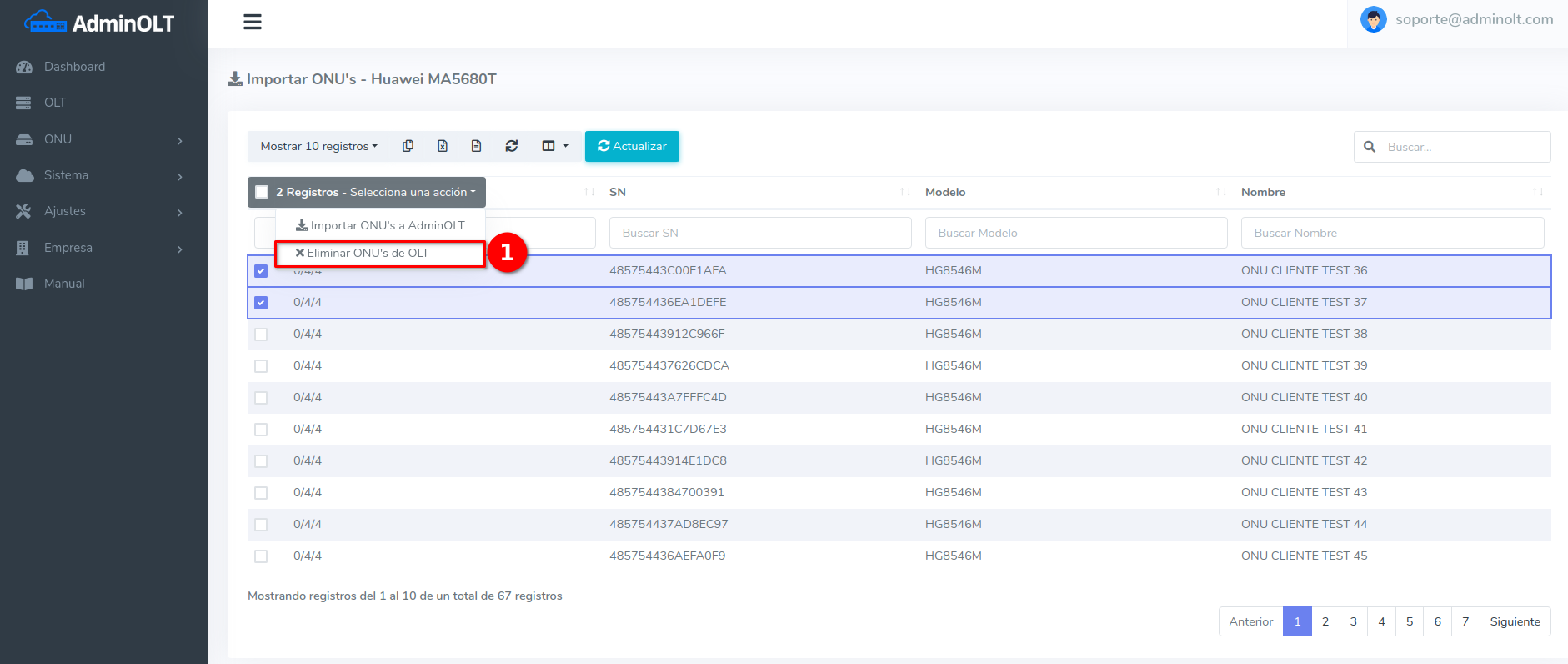Choose Importar ONU's a AdminOLT
Screen dimensions: 1568x664
point(380,225)
